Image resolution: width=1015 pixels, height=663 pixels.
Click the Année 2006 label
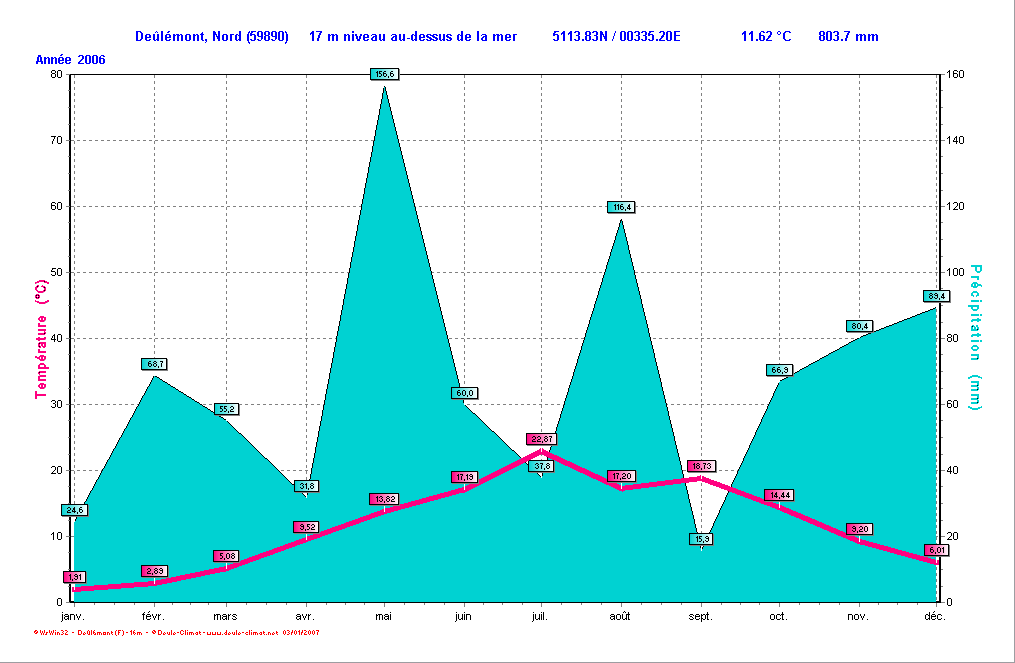(71, 60)
